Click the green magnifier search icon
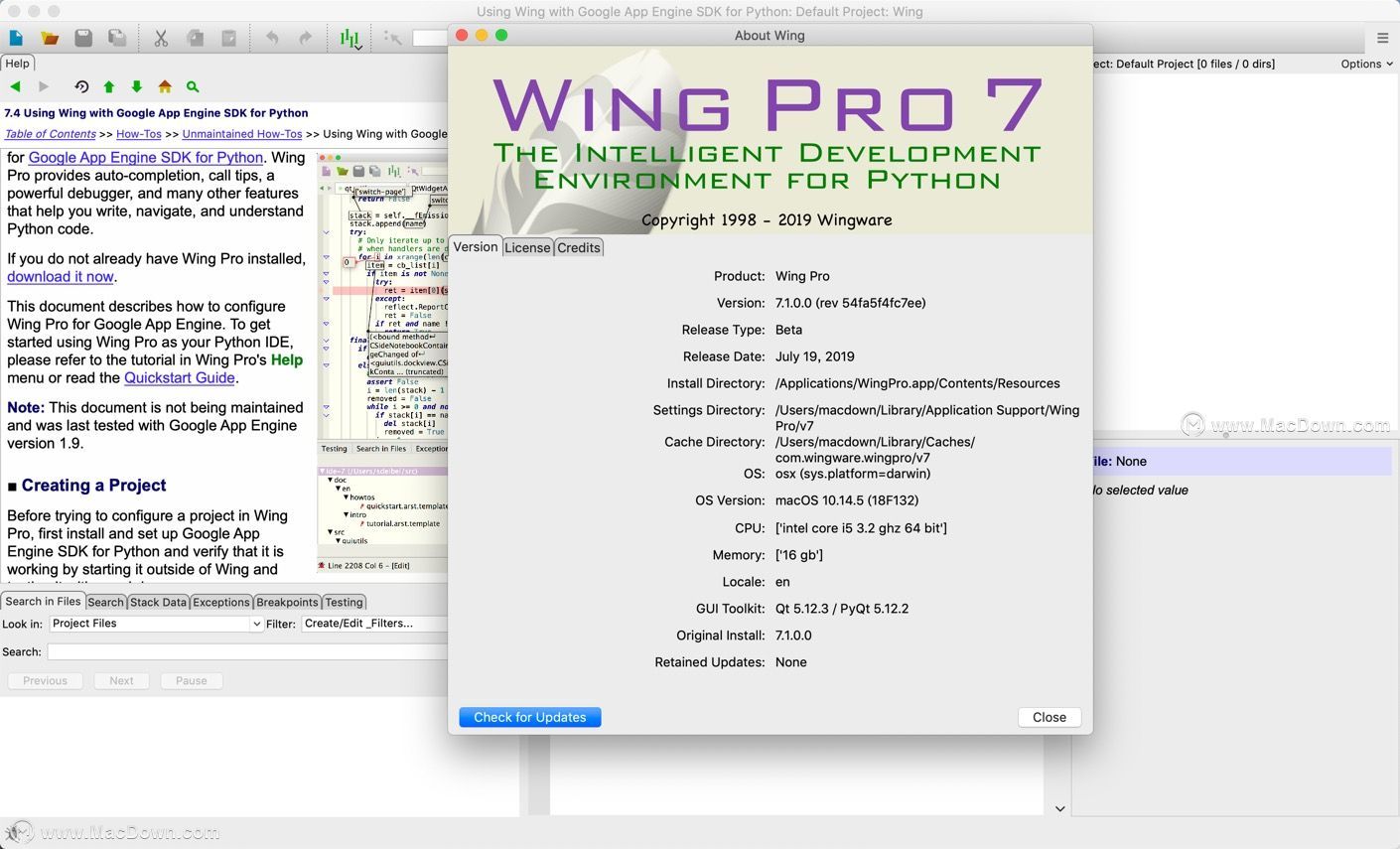This screenshot has height=849, width=1400. (193, 86)
